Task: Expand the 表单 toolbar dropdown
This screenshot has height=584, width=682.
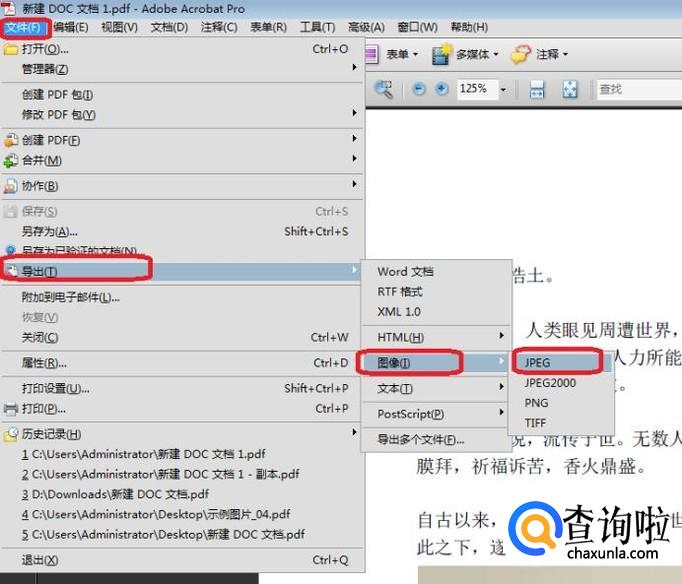Action: (x=416, y=55)
